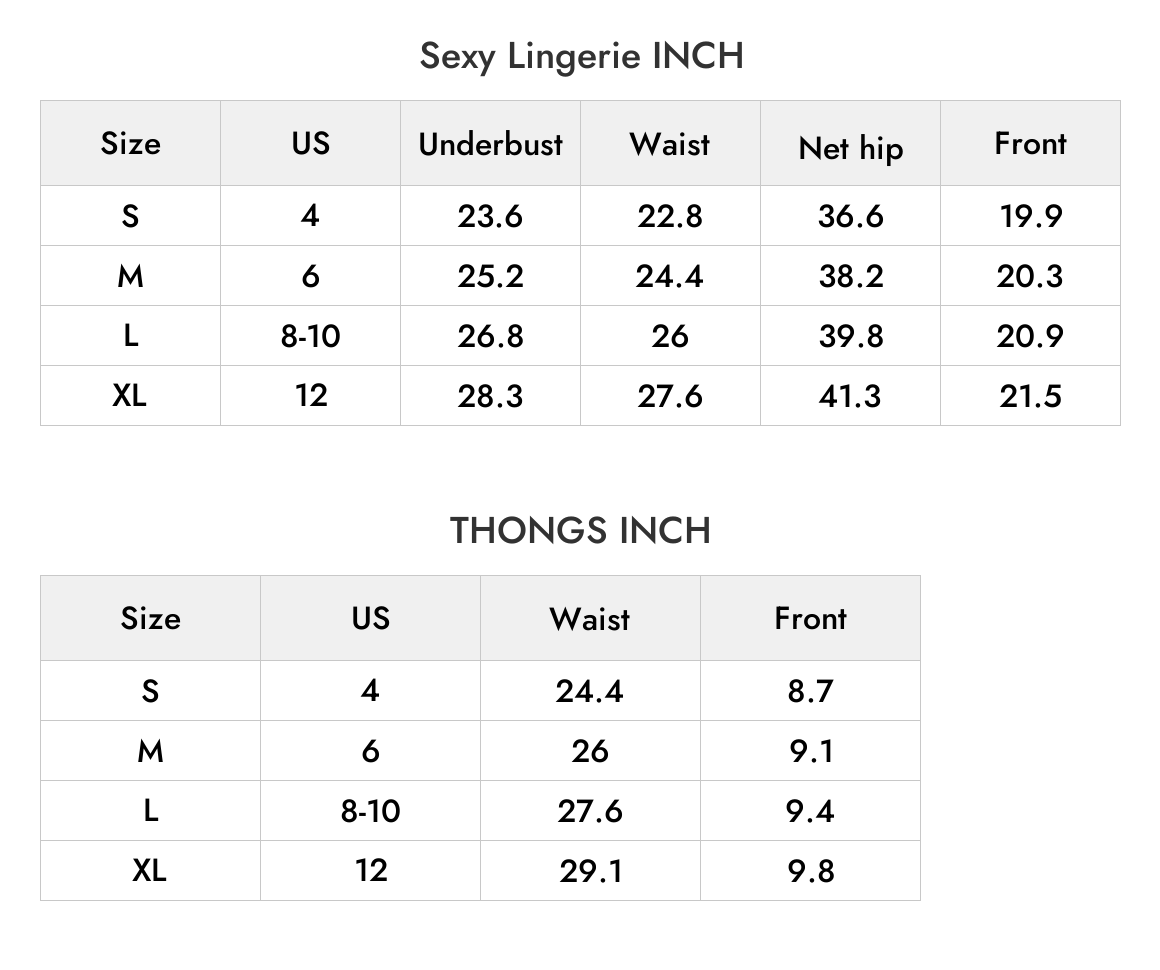Select net hip value 38.2
This screenshot has width=1160, height=970.
tap(851, 276)
